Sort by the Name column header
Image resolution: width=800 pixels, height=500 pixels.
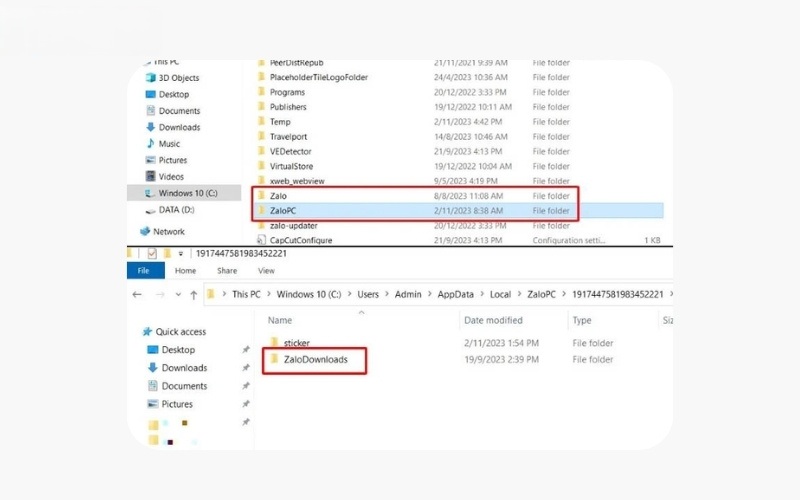pos(280,320)
